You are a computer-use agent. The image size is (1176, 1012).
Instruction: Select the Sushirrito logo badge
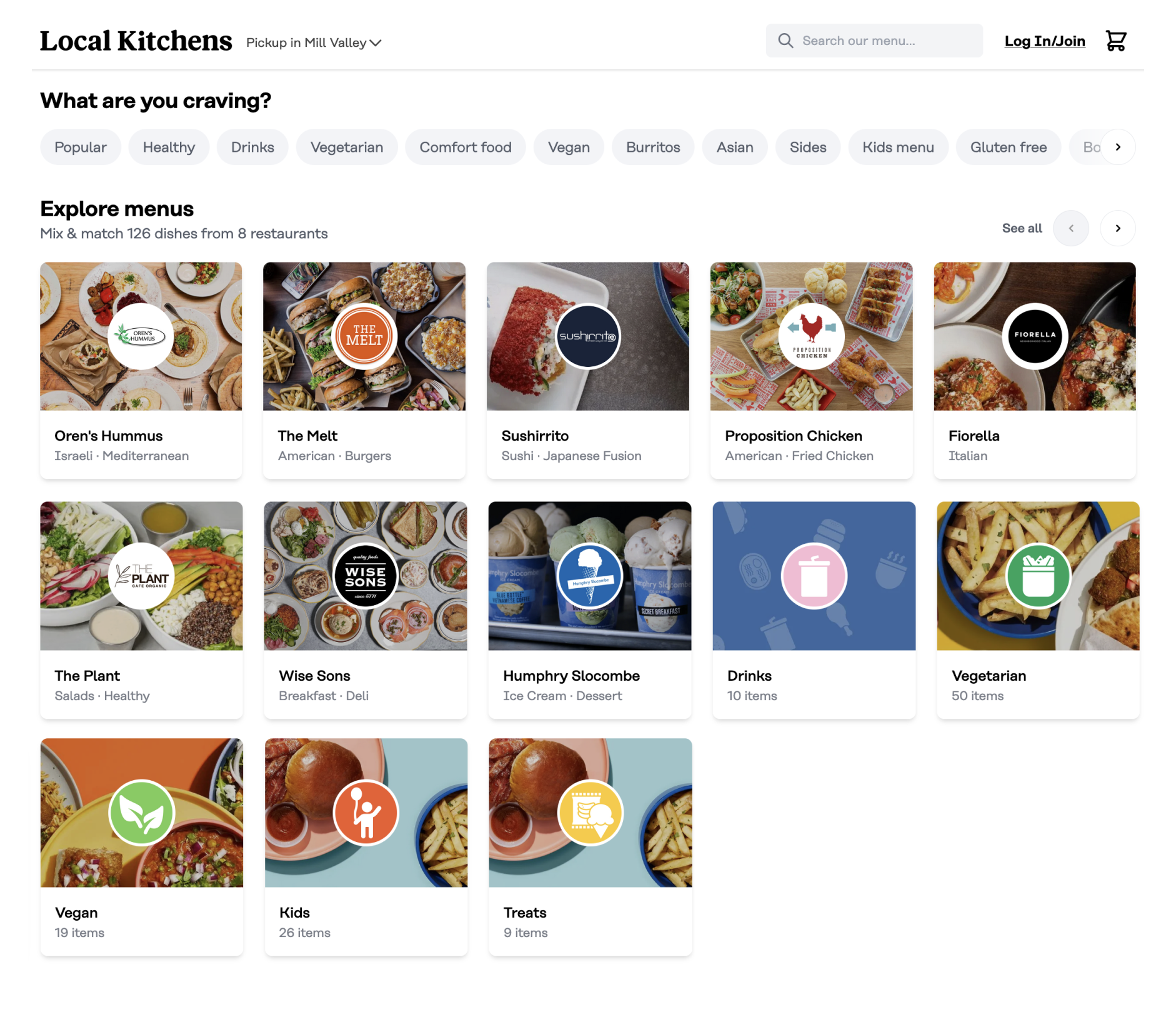(587, 336)
